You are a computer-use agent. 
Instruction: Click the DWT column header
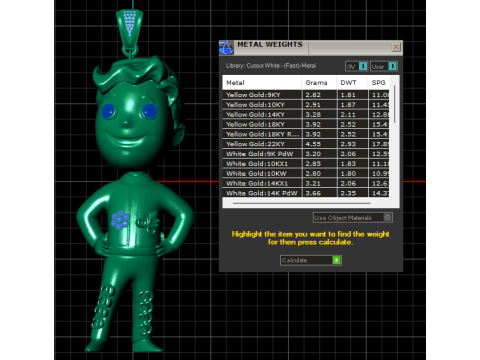[x=352, y=83]
